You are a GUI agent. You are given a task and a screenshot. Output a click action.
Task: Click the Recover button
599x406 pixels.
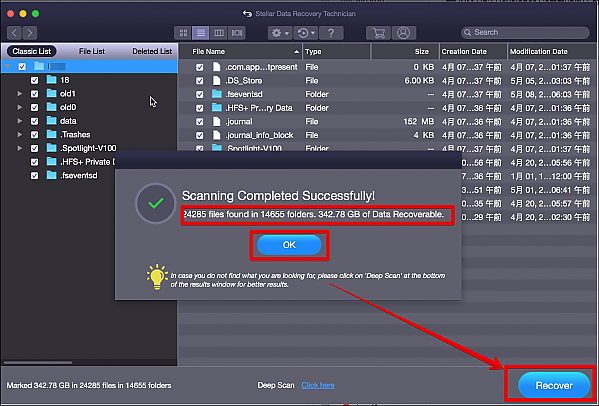pyautogui.click(x=554, y=385)
